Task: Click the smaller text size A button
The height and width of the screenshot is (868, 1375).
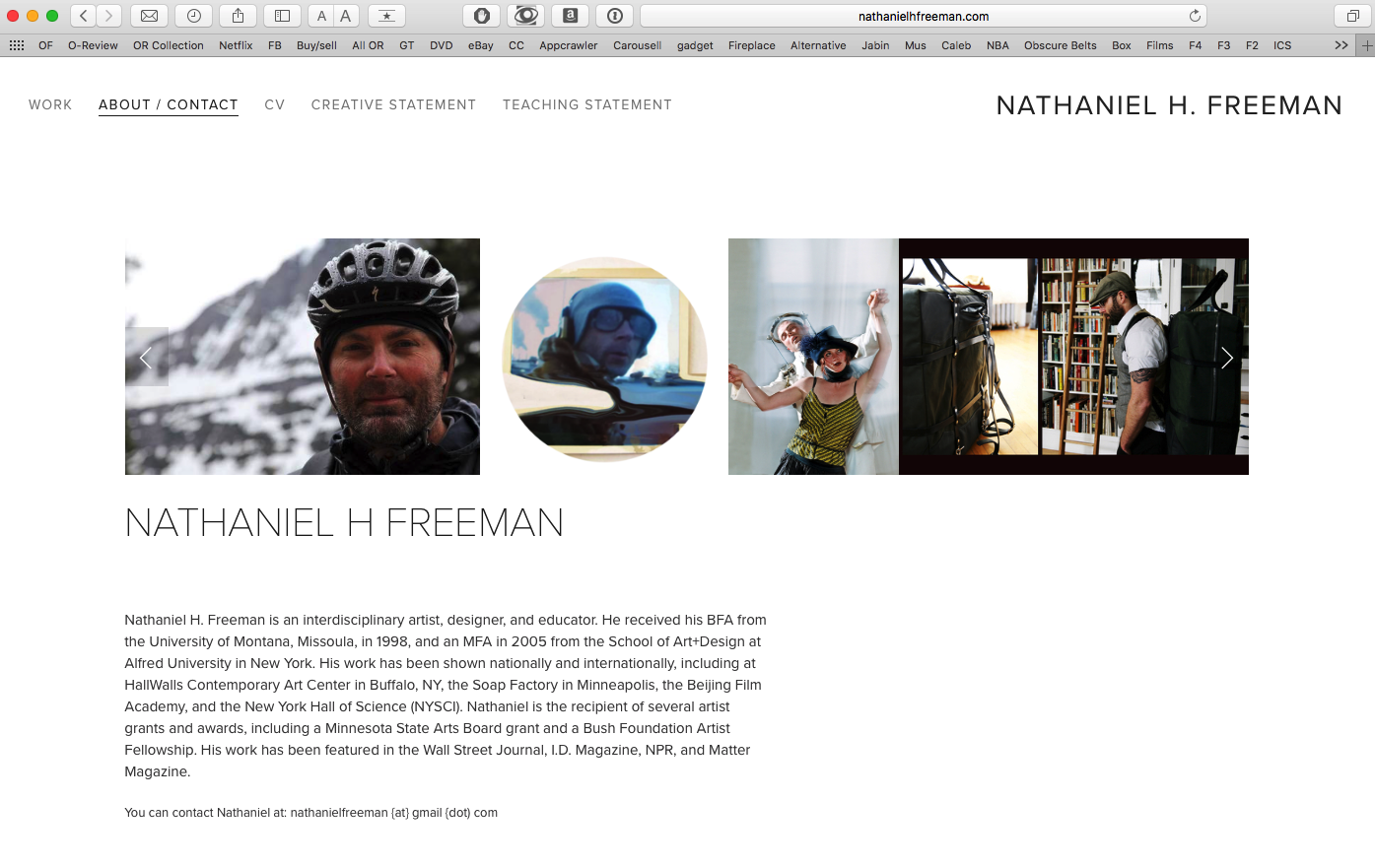Action: click(x=321, y=16)
